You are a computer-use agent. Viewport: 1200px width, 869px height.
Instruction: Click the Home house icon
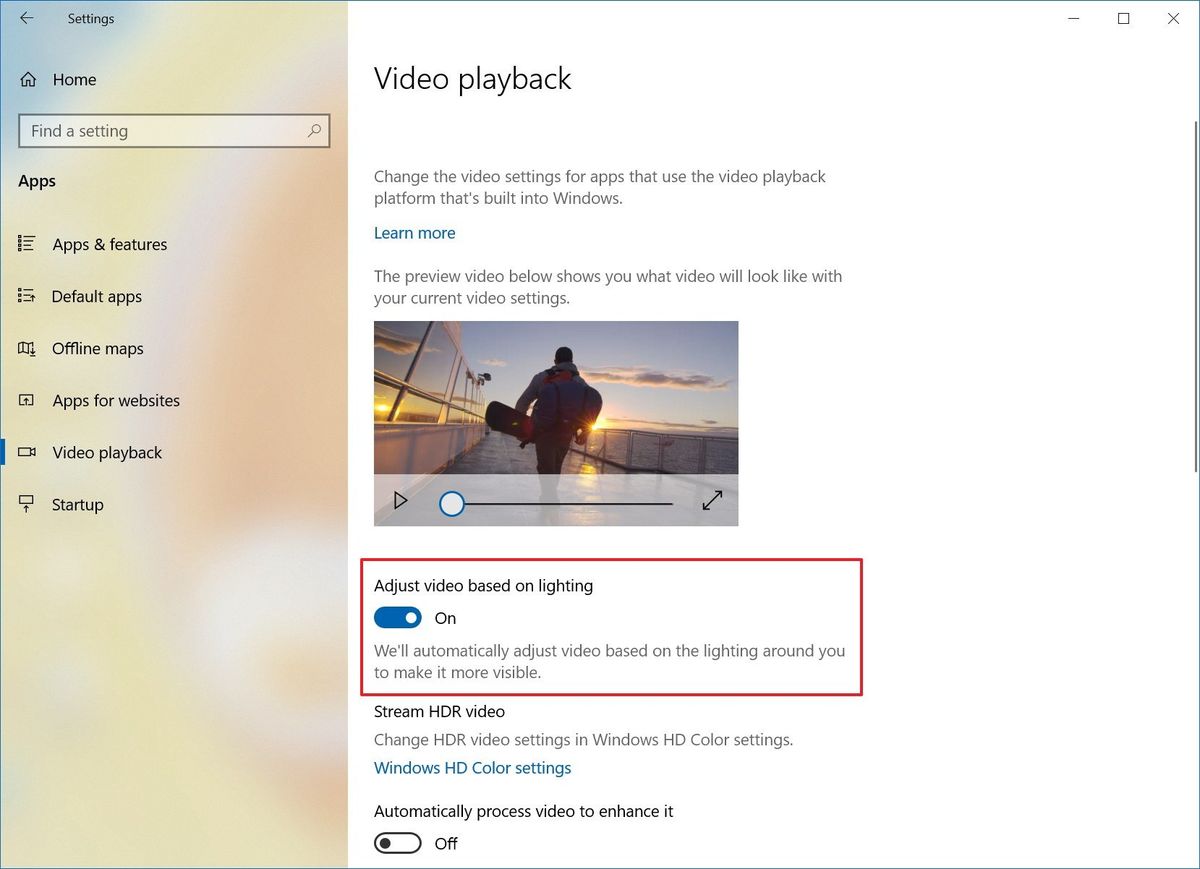[x=26, y=79]
